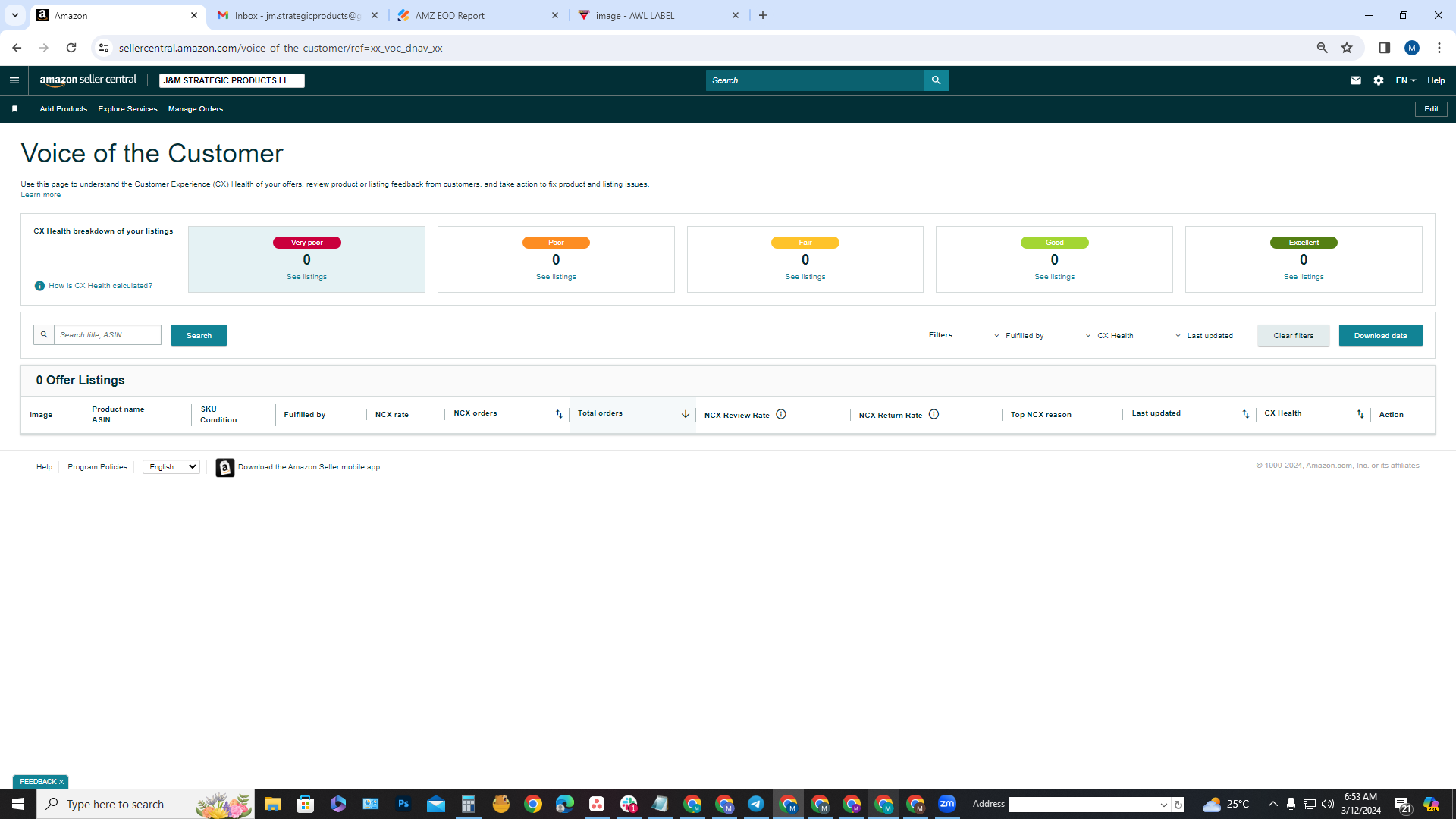
Task: Click the dark green Excellent badge
Action: [x=1304, y=243]
